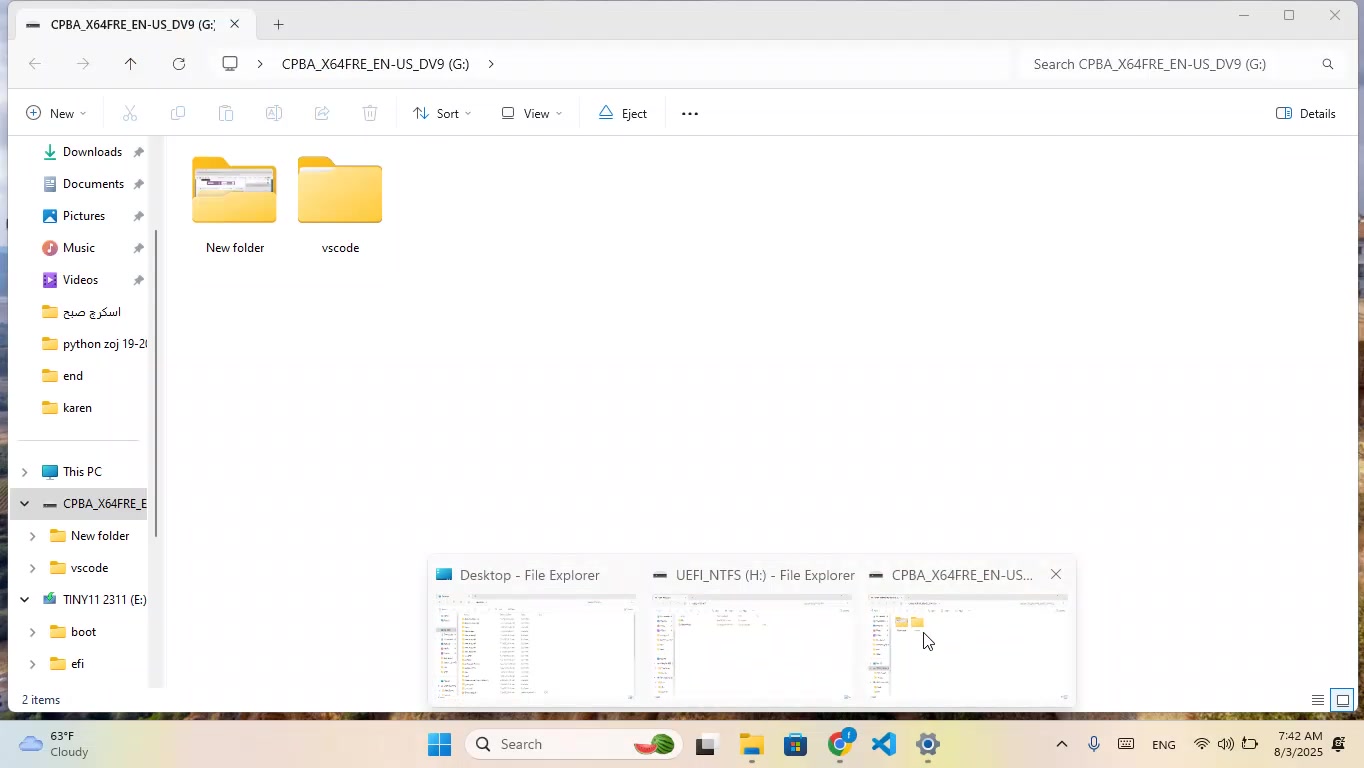Switch to Desktop - File Explorer preview

point(536,632)
